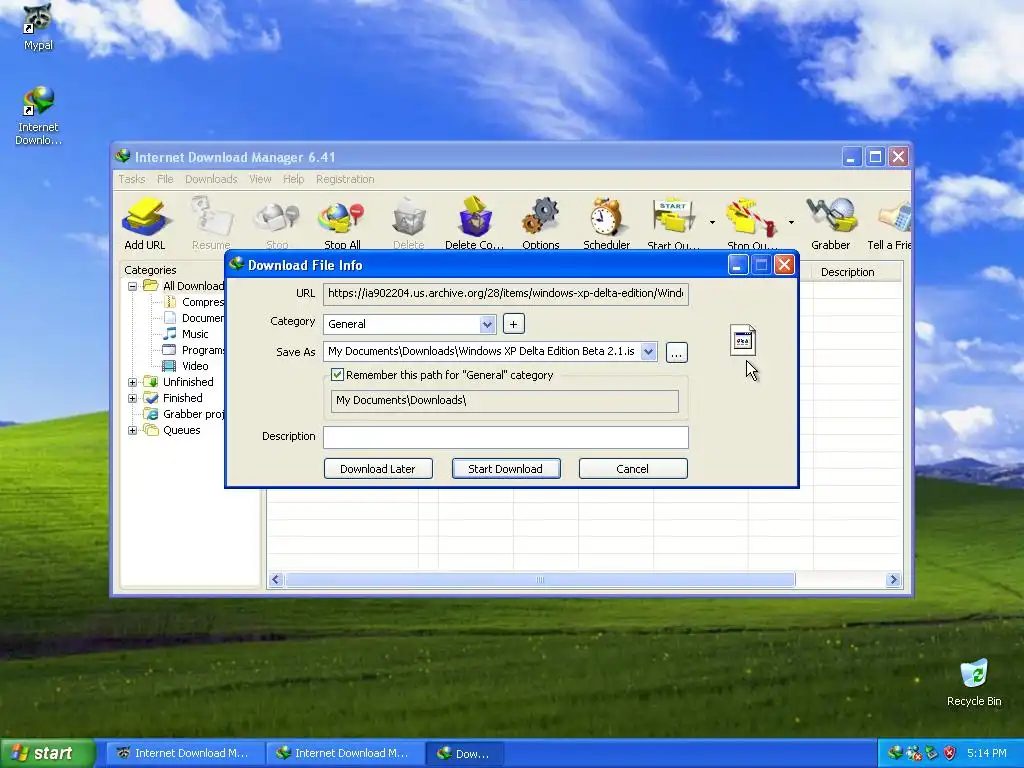Open the Mypal desktop shortcut

click(38, 27)
